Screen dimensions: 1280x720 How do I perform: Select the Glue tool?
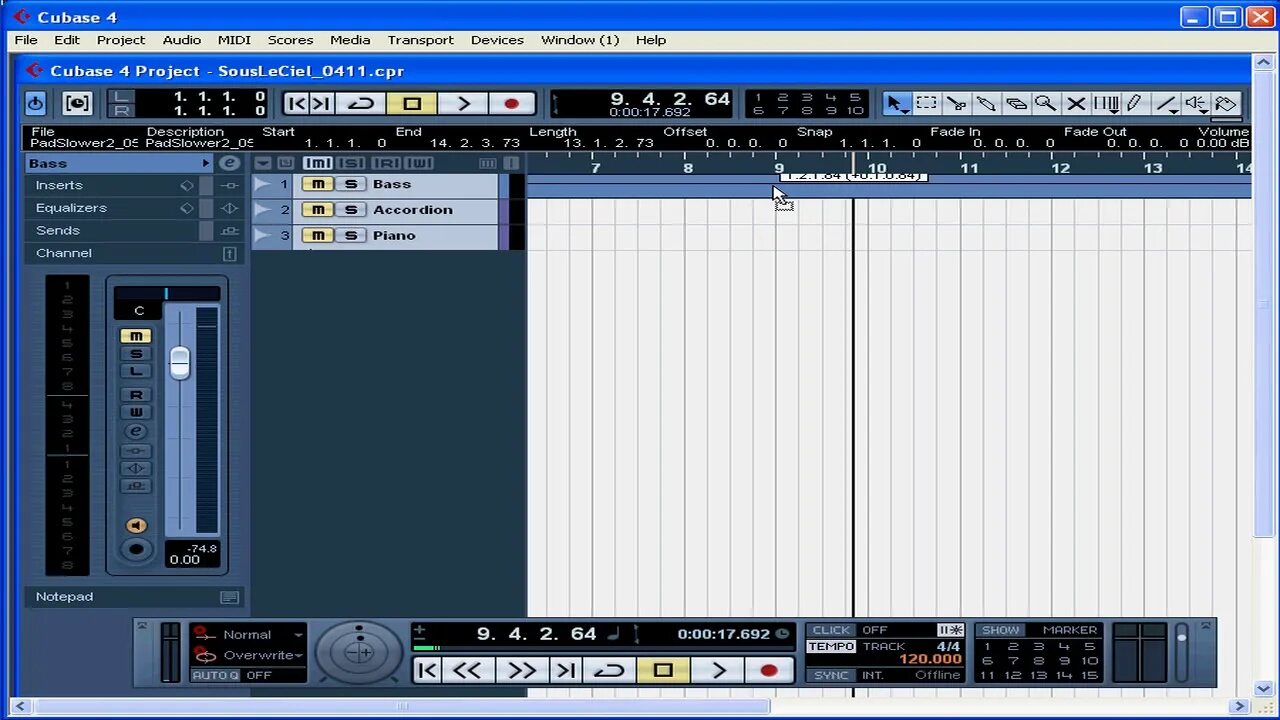[986, 103]
